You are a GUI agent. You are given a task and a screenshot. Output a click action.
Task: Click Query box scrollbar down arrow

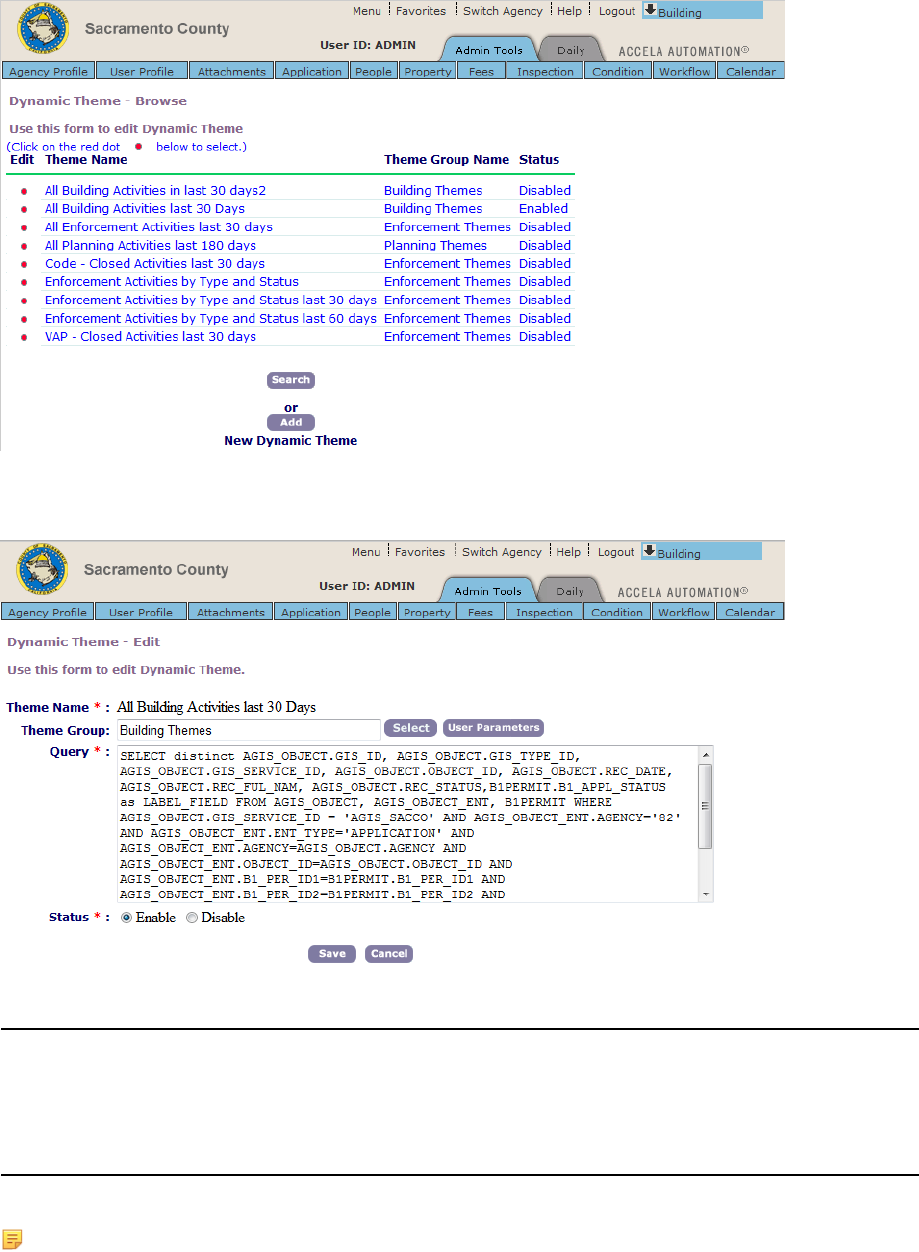[706, 894]
